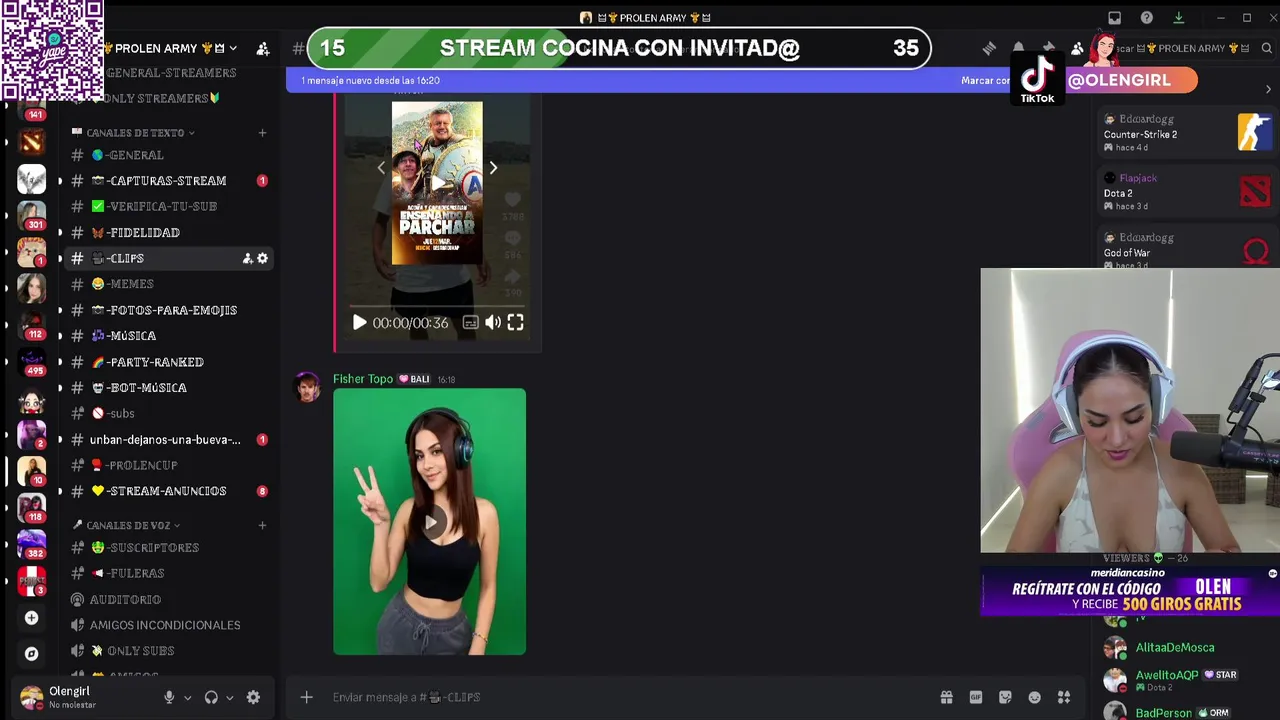
Task: Collapse the CANALES DE TEXTO category
Action: tap(134, 132)
